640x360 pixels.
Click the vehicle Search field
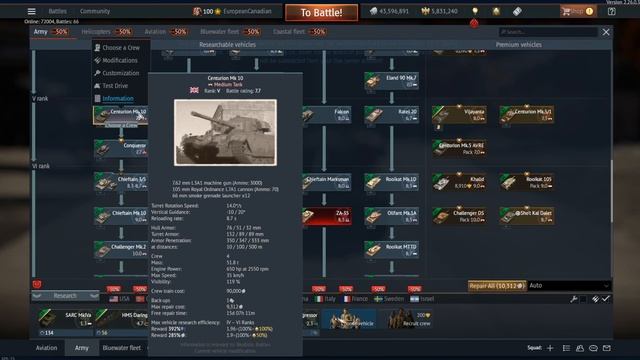pos(548,32)
